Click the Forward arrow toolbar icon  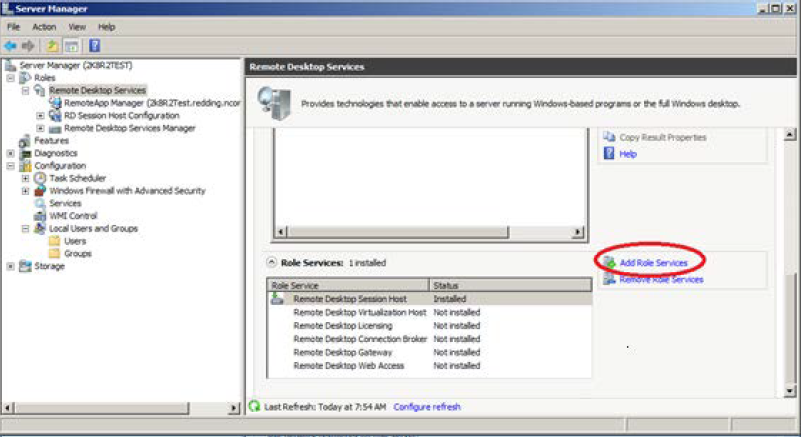pyautogui.click(x=28, y=46)
